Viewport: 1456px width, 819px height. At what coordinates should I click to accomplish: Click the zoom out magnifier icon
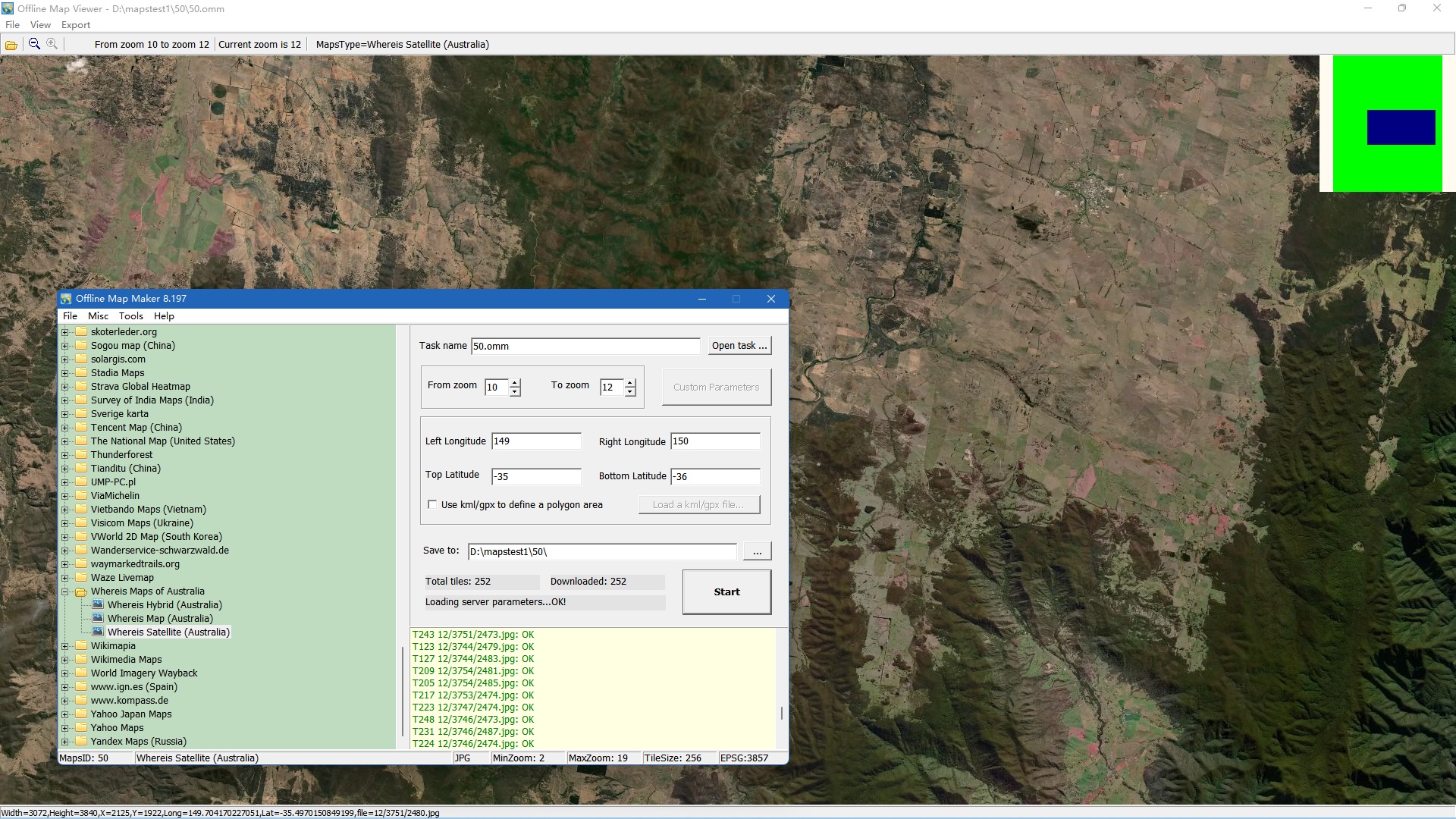coord(34,44)
